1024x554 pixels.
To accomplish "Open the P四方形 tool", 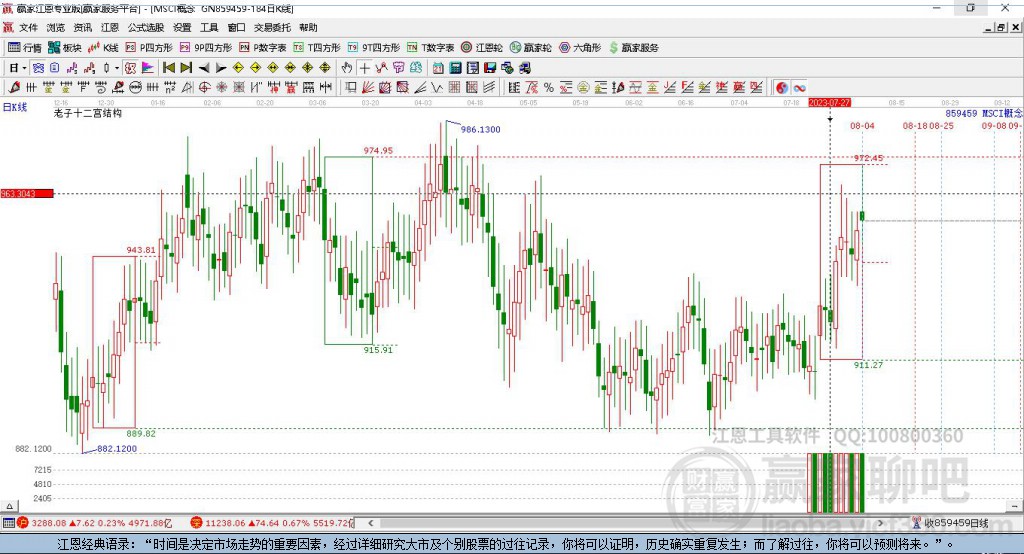I will [149, 48].
